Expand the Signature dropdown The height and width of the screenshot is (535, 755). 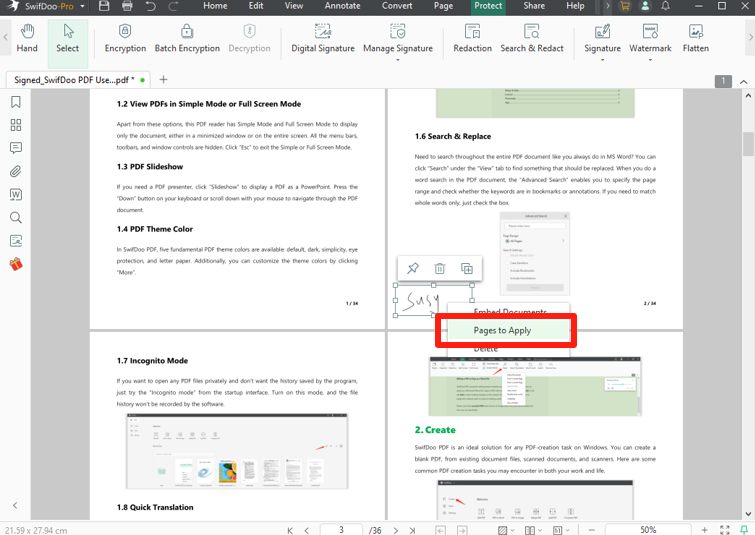[x=602, y=60]
